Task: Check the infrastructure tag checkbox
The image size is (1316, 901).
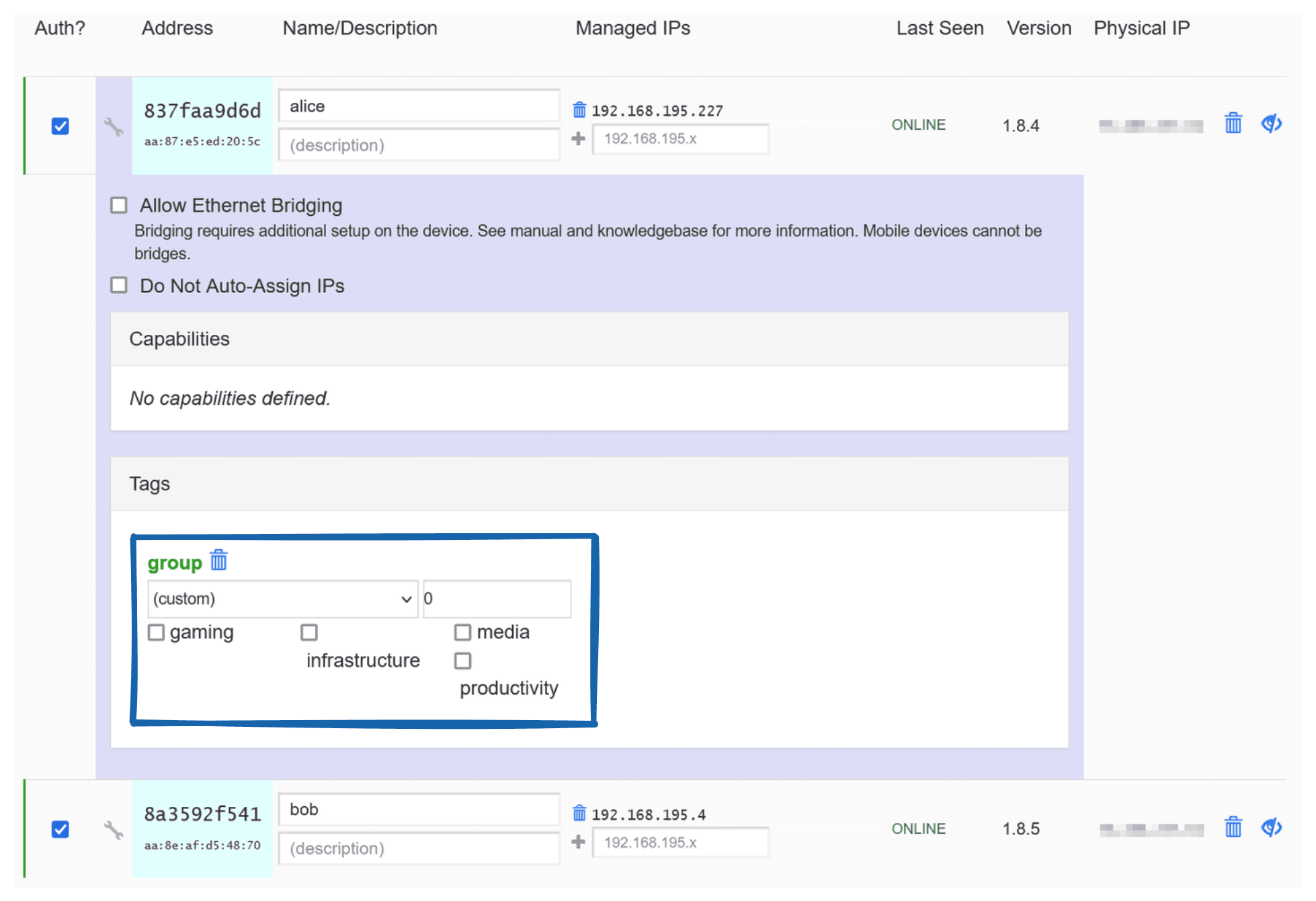Action: (309, 632)
